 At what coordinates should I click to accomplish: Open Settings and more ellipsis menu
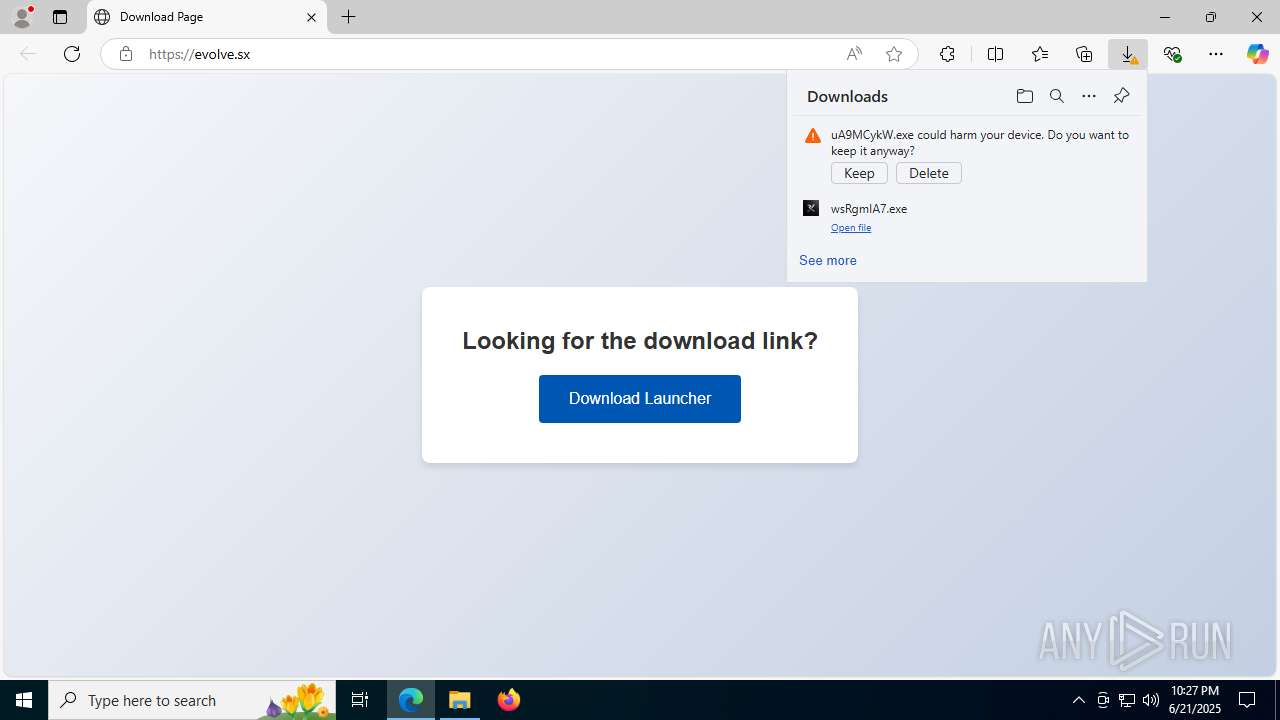coord(1216,54)
